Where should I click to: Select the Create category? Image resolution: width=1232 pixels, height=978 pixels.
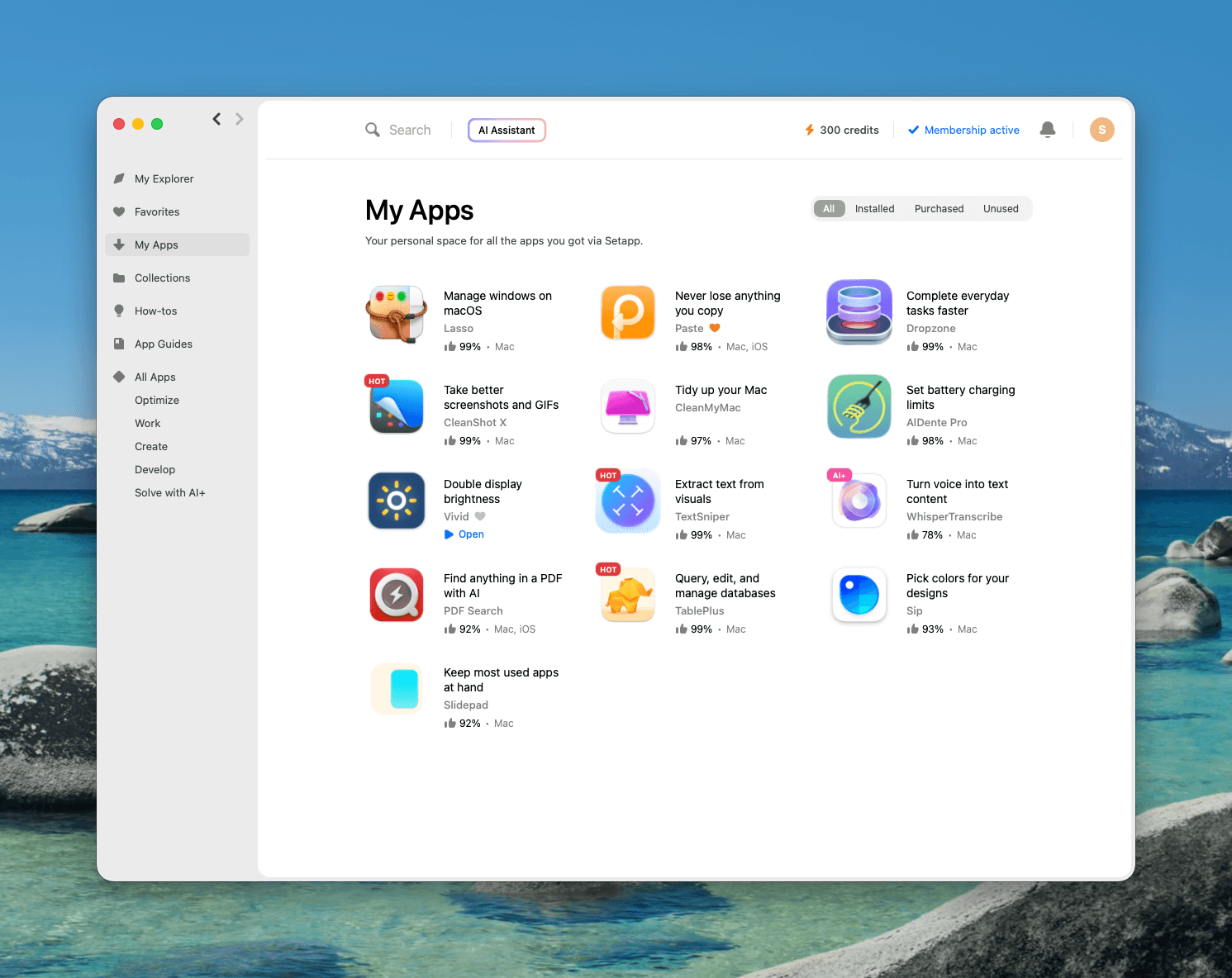click(x=151, y=446)
